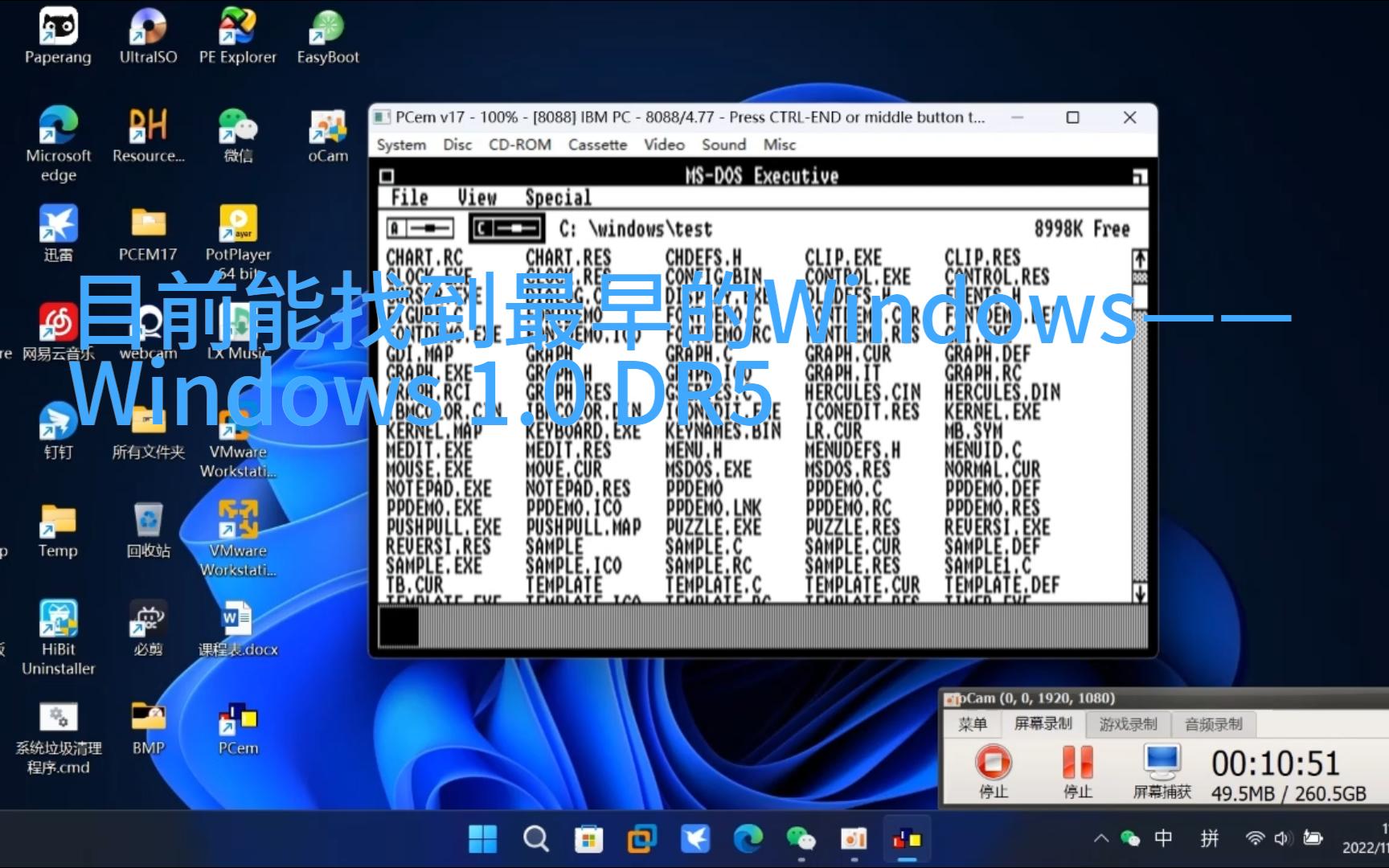Open taskbar Search icon
Screen dimensions: 1389x868
535,839
